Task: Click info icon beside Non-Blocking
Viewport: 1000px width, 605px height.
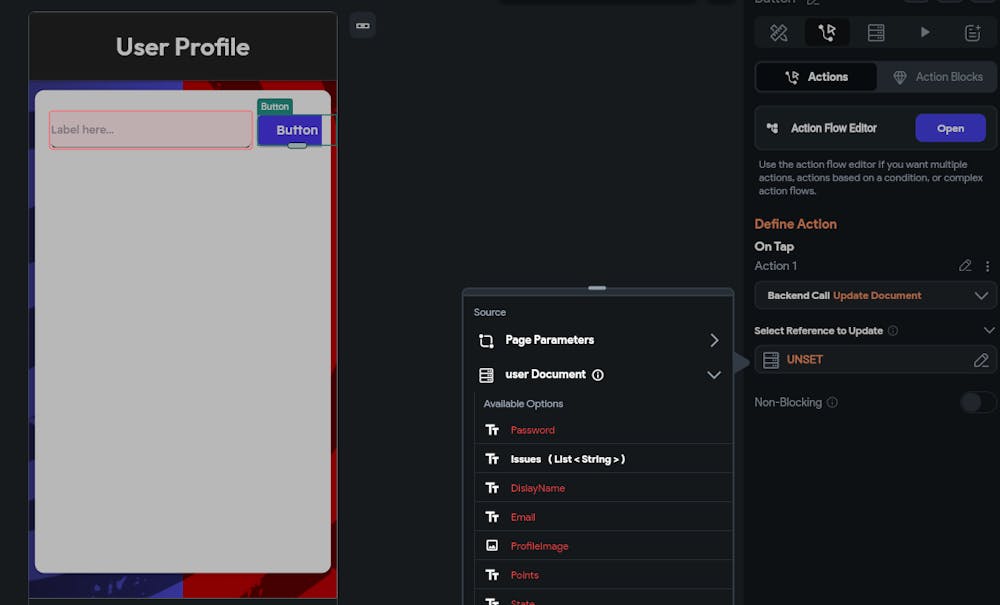Action: tap(832, 402)
